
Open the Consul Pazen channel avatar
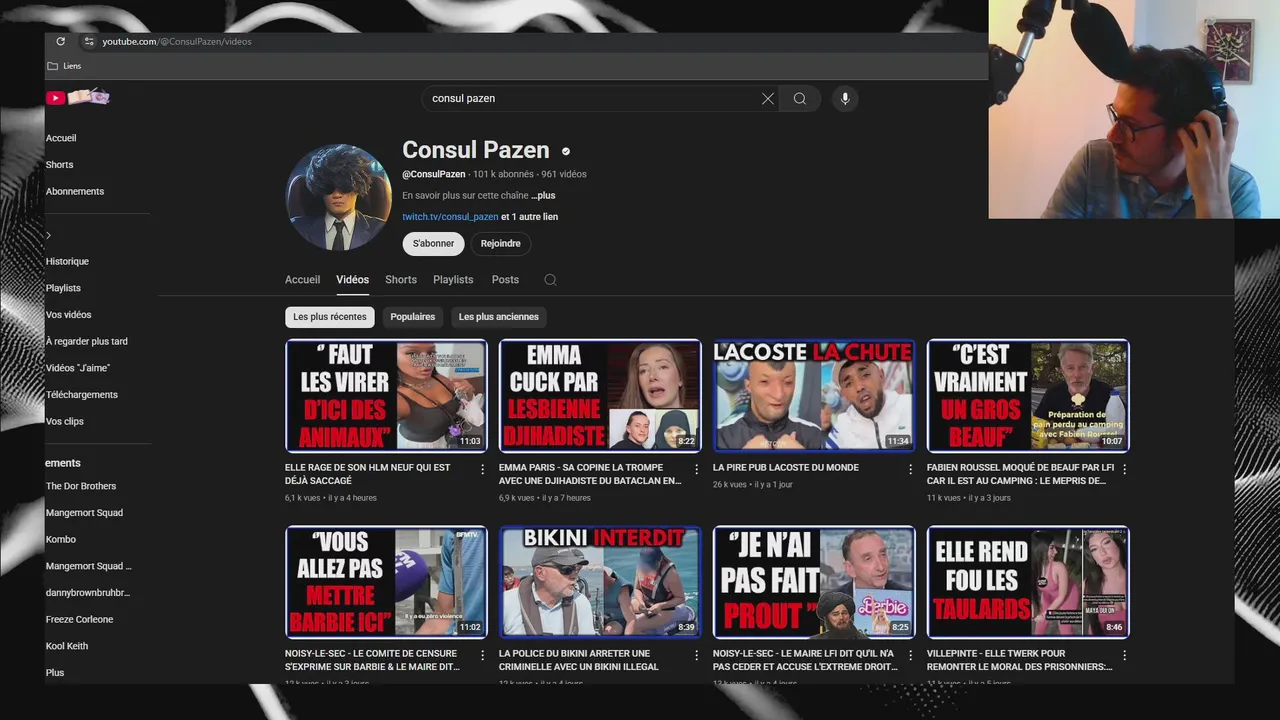338,197
